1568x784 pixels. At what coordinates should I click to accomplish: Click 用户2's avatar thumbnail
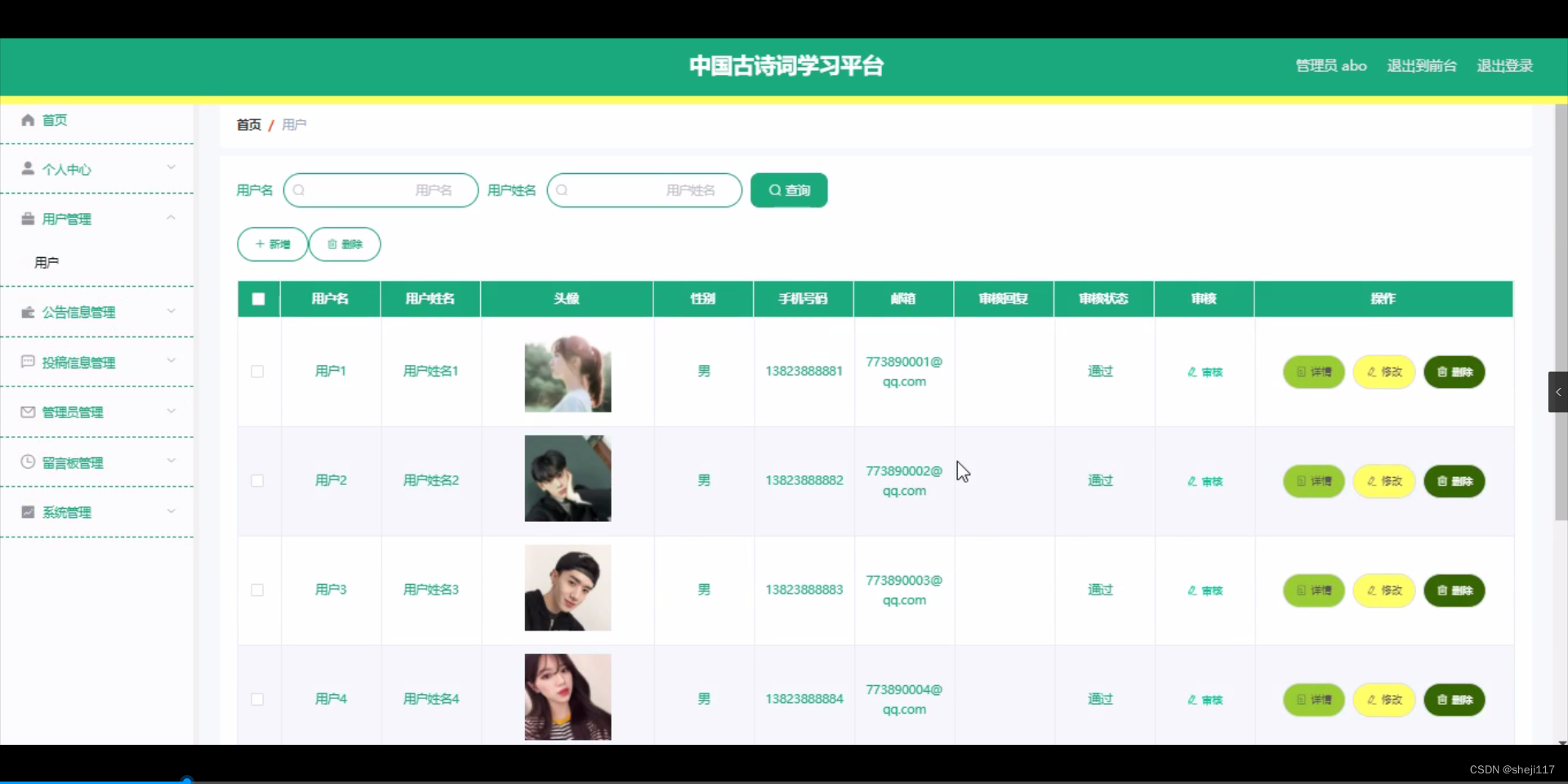[x=567, y=479]
